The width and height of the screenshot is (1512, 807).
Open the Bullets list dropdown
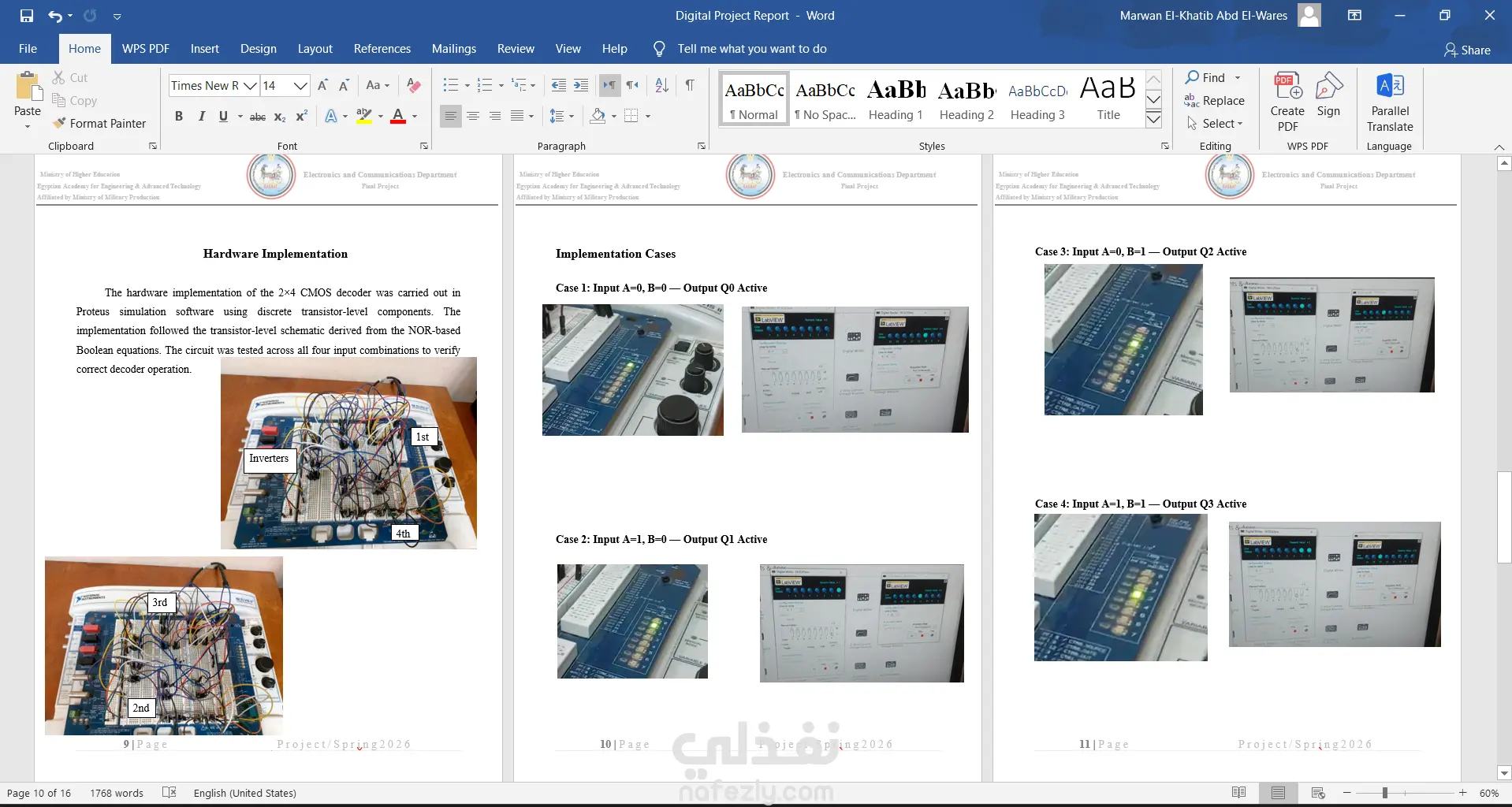[x=467, y=85]
